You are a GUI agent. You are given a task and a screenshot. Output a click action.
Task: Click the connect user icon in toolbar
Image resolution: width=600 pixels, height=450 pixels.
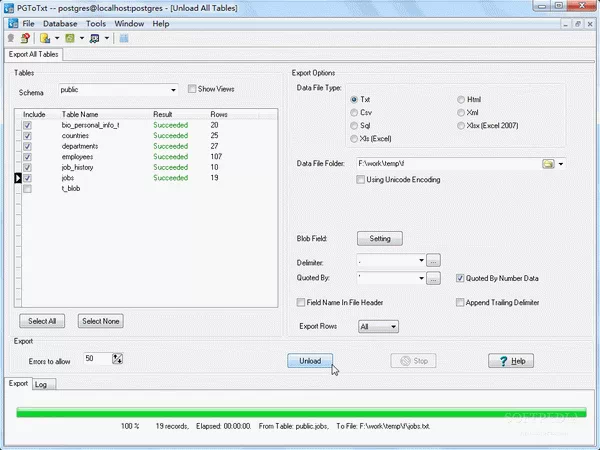tap(12, 39)
